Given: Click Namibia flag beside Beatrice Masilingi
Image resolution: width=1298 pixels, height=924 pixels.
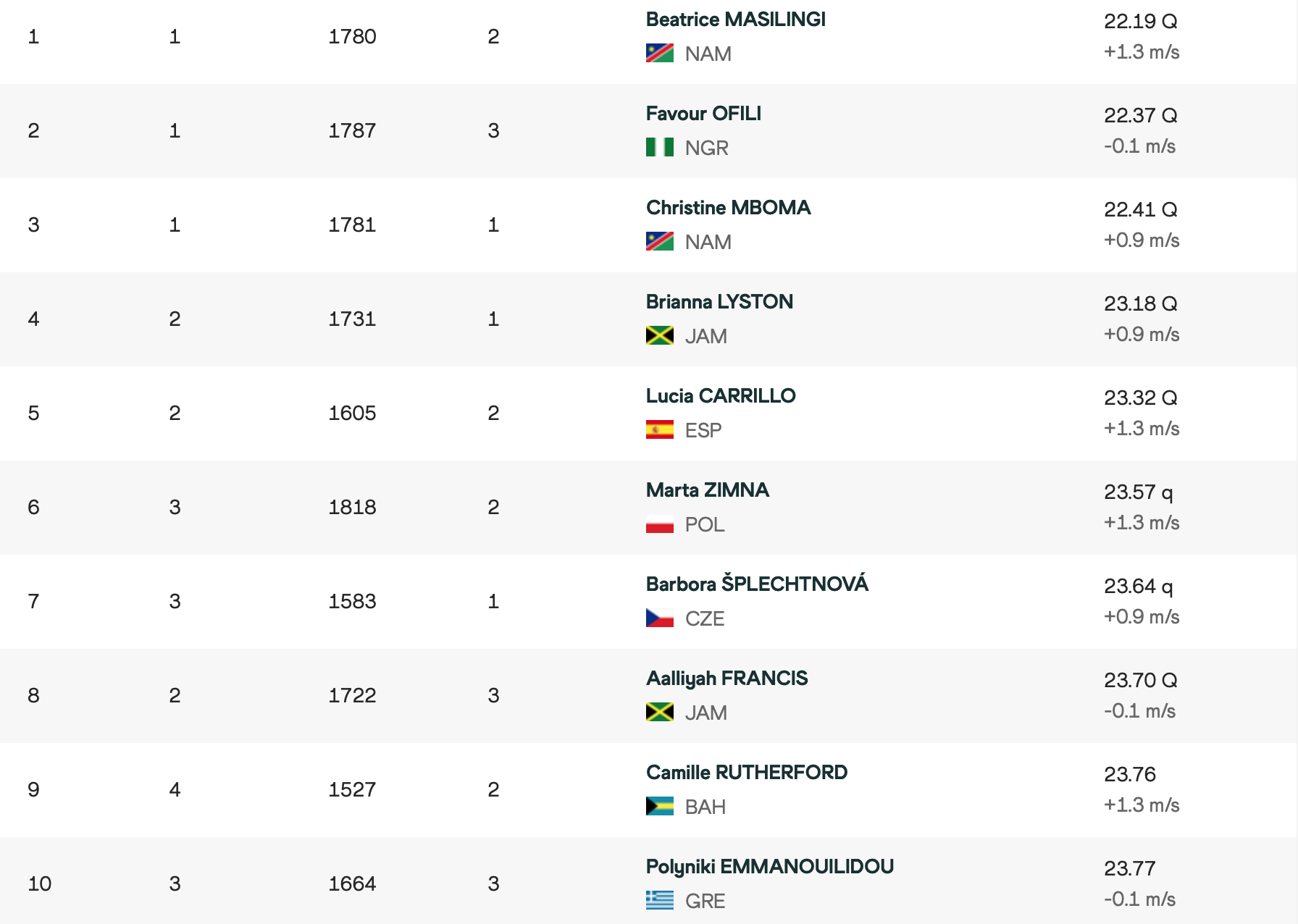Looking at the screenshot, I should tap(659, 54).
